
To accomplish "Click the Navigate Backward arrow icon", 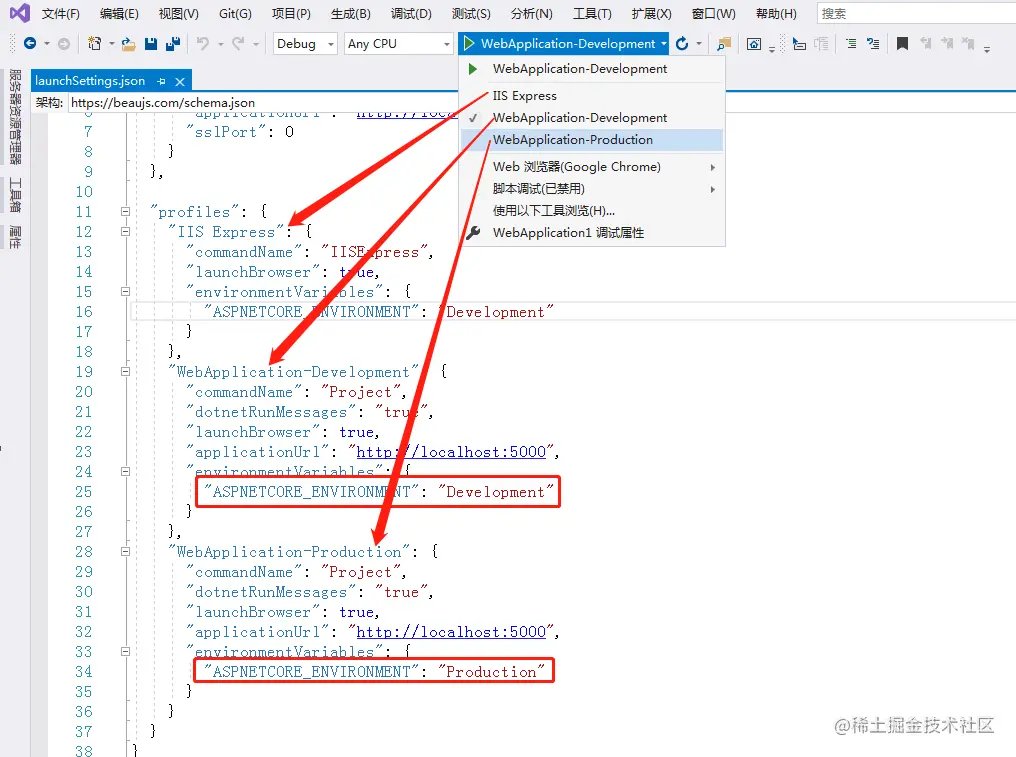I will [31, 44].
